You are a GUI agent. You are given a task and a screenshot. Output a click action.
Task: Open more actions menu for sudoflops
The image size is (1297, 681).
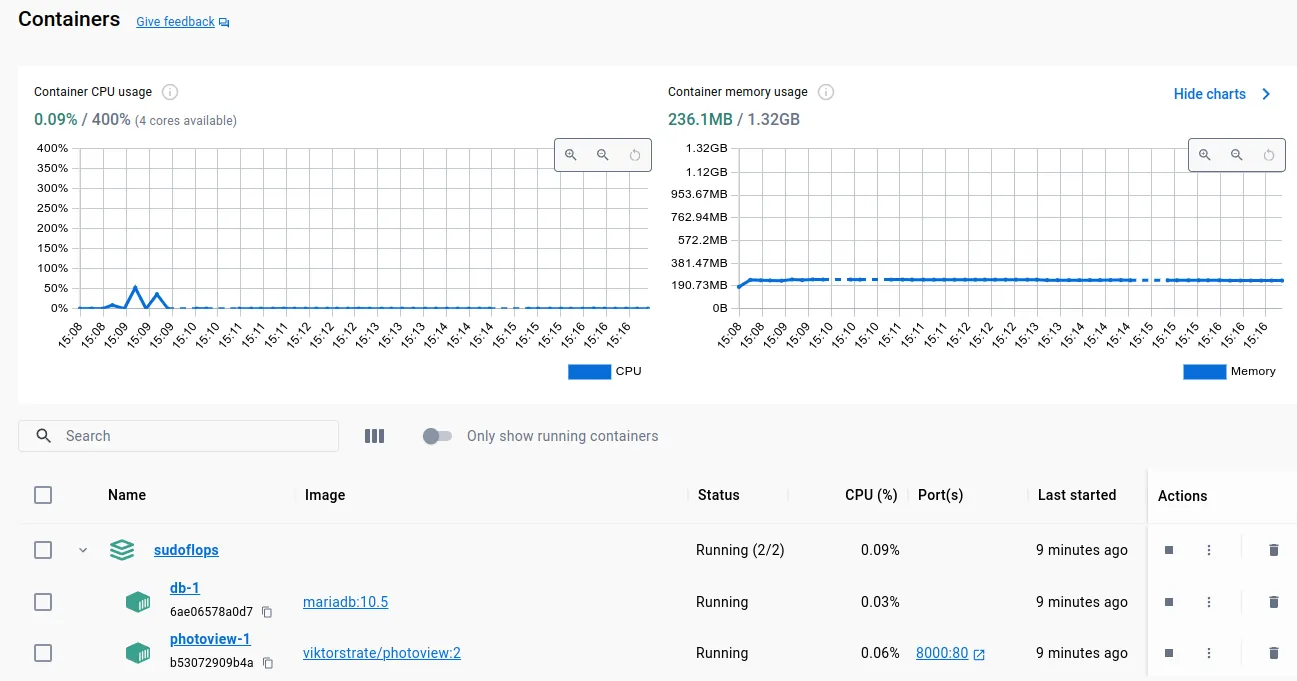click(1209, 550)
